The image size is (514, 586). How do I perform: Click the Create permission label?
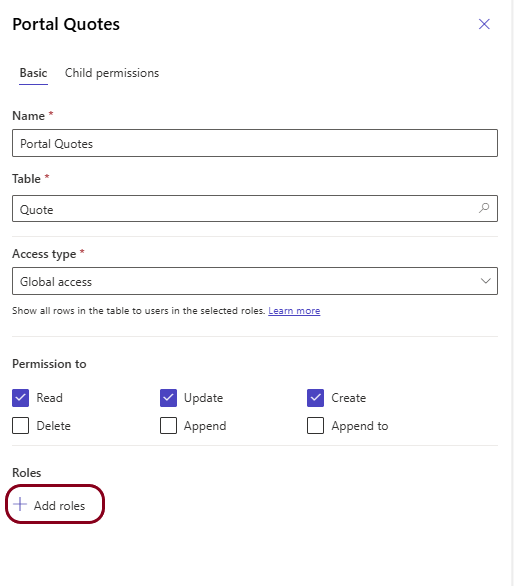pyautogui.click(x=348, y=398)
